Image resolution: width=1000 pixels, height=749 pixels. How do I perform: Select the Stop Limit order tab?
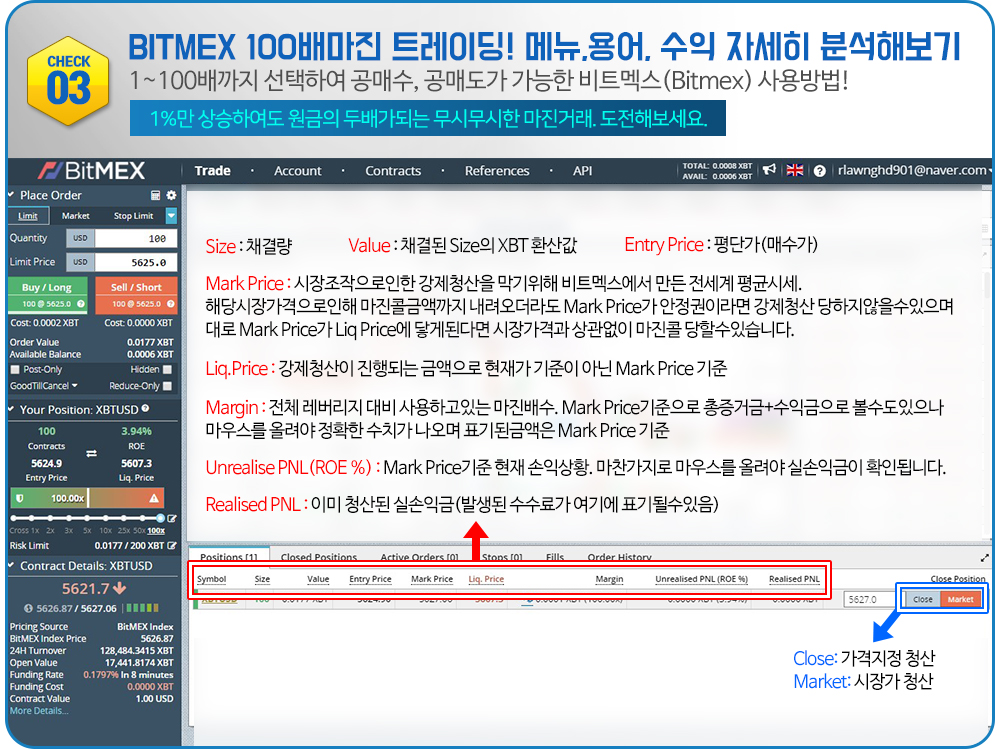pos(133,216)
